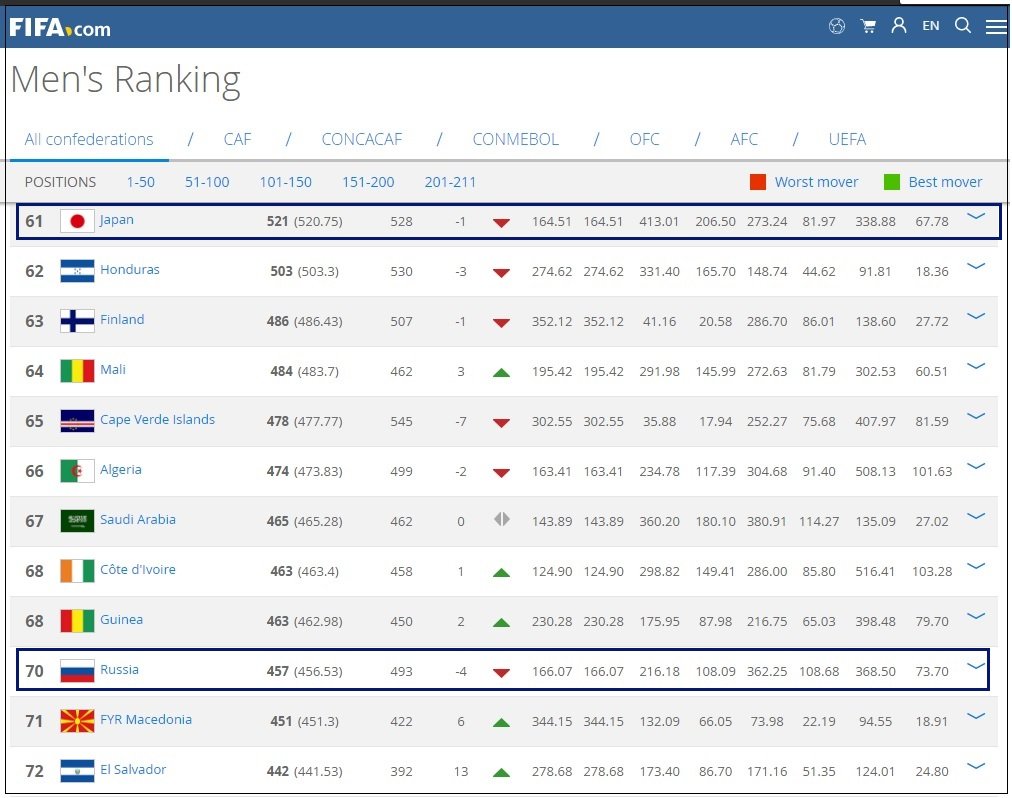
Task: Open the user account icon
Action: (898, 25)
